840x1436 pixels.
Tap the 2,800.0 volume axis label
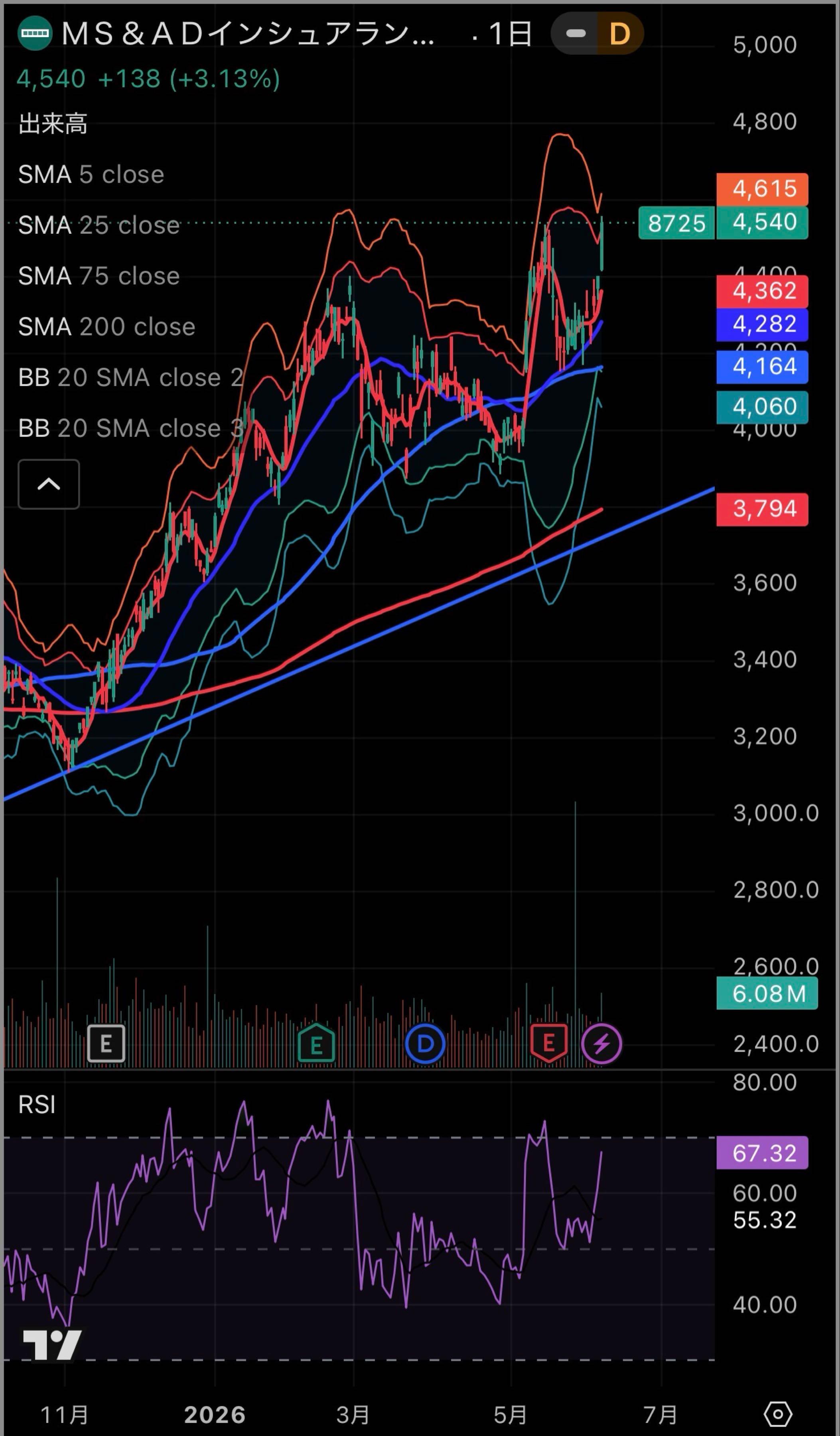point(776,890)
